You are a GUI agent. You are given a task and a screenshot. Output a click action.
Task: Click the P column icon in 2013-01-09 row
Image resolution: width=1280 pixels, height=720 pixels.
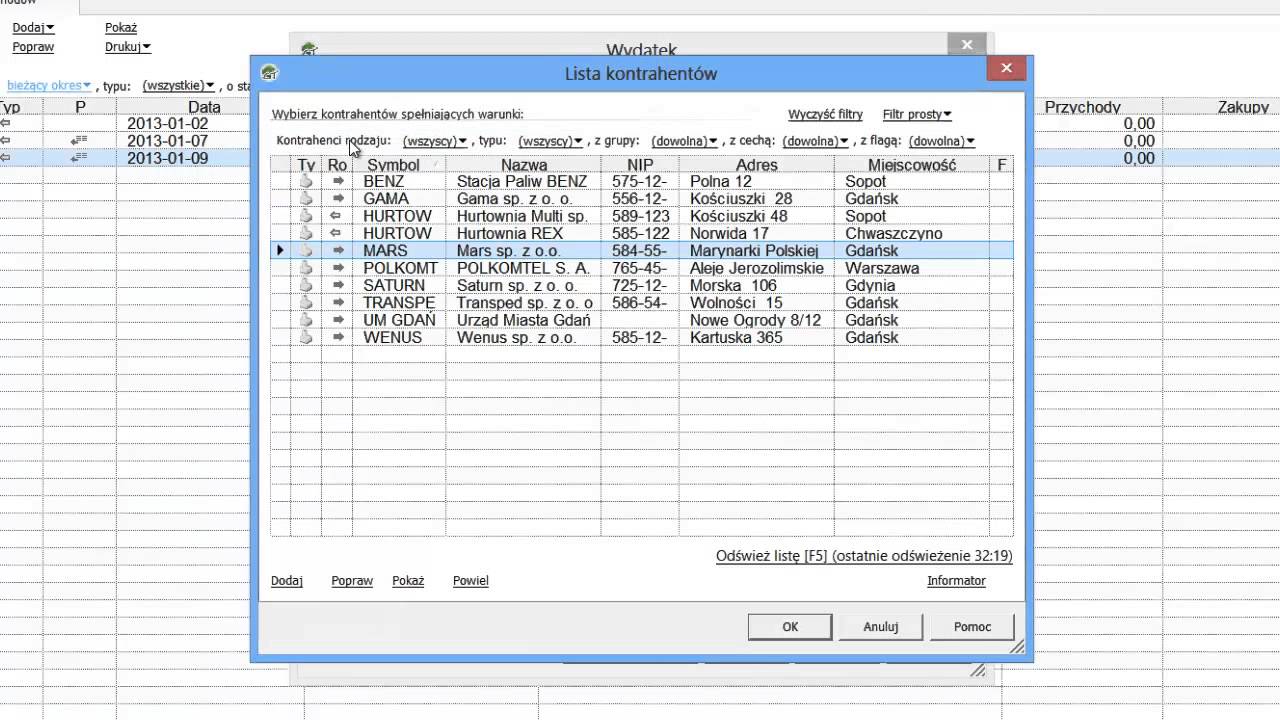[x=79, y=158]
